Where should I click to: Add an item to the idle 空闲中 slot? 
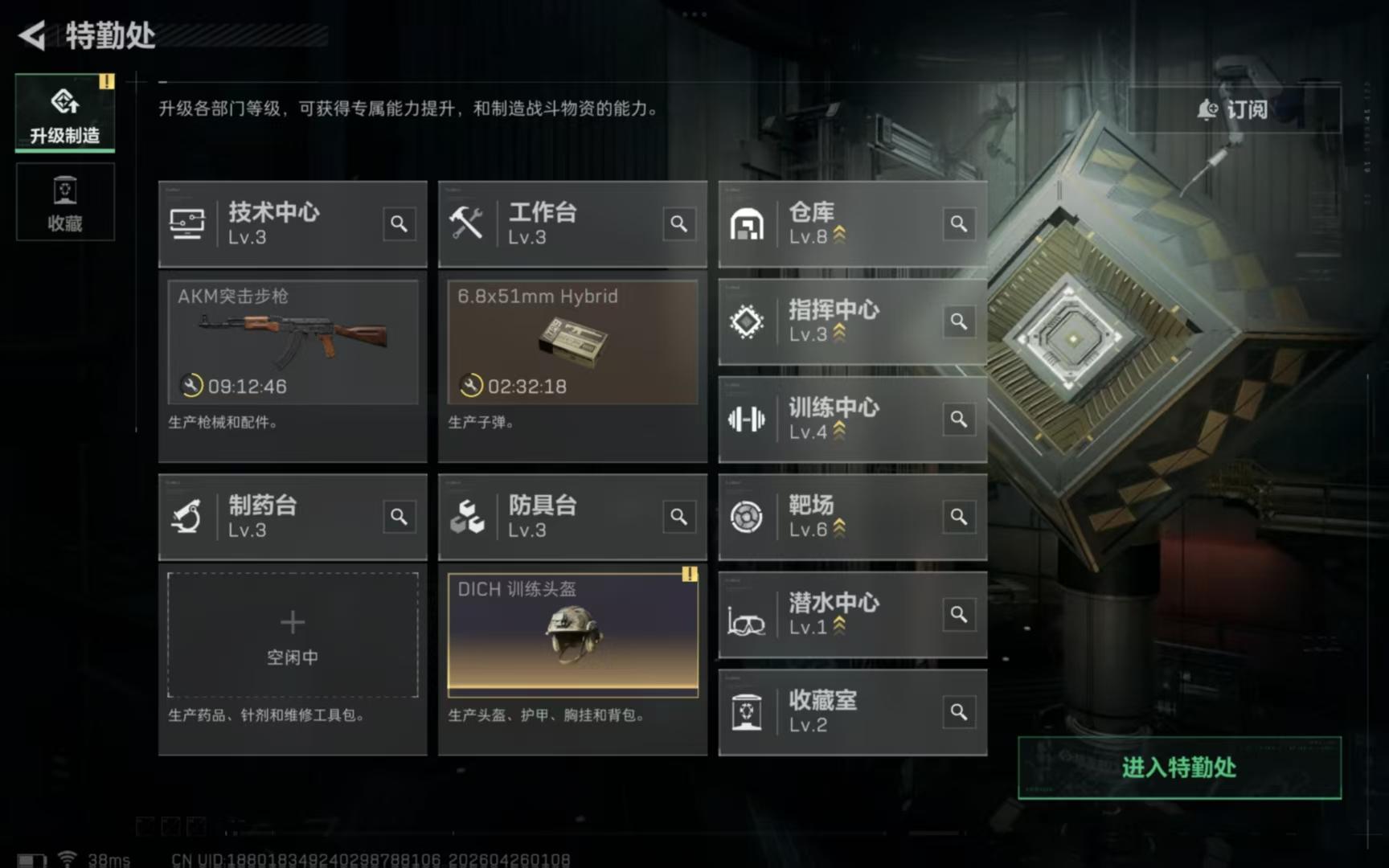coord(293,634)
